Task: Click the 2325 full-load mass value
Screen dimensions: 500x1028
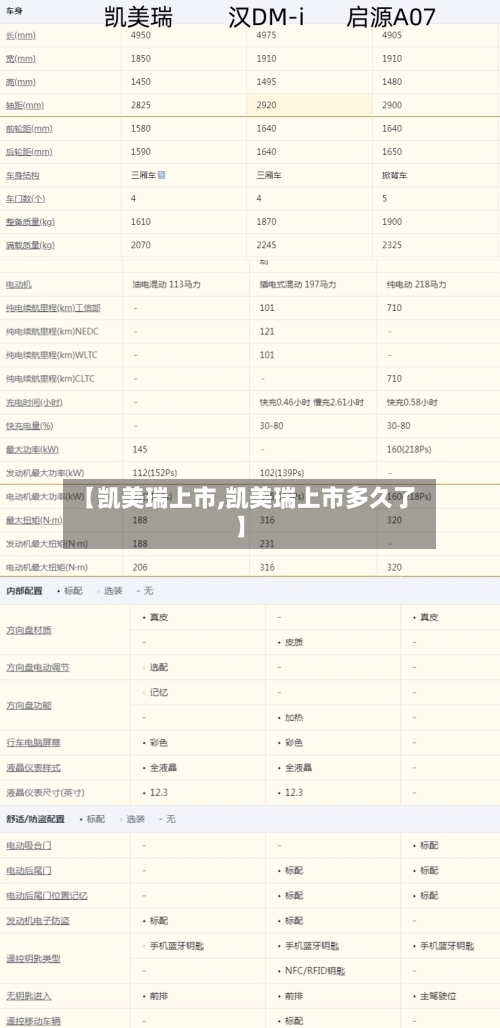Action: pos(392,245)
